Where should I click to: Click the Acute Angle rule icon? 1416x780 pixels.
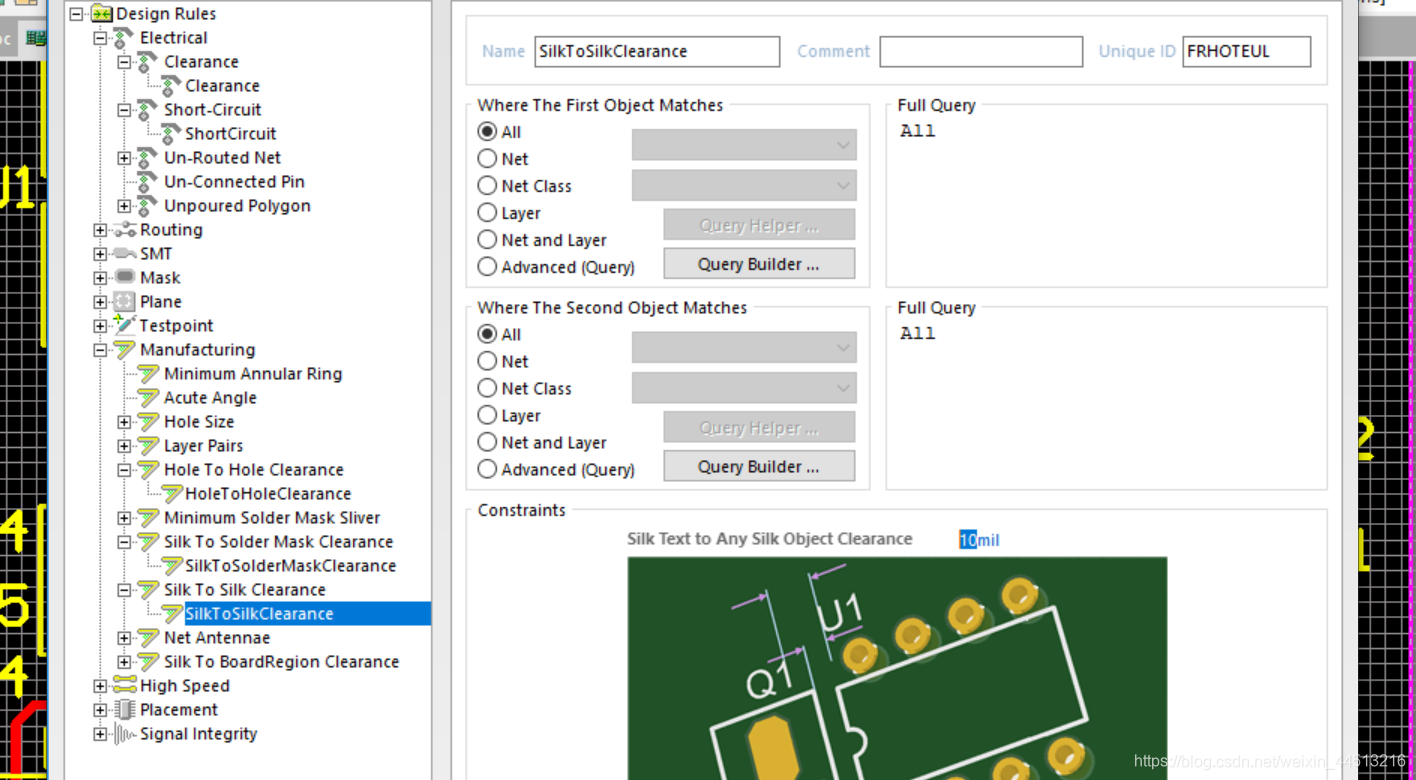click(x=148, y=398)
